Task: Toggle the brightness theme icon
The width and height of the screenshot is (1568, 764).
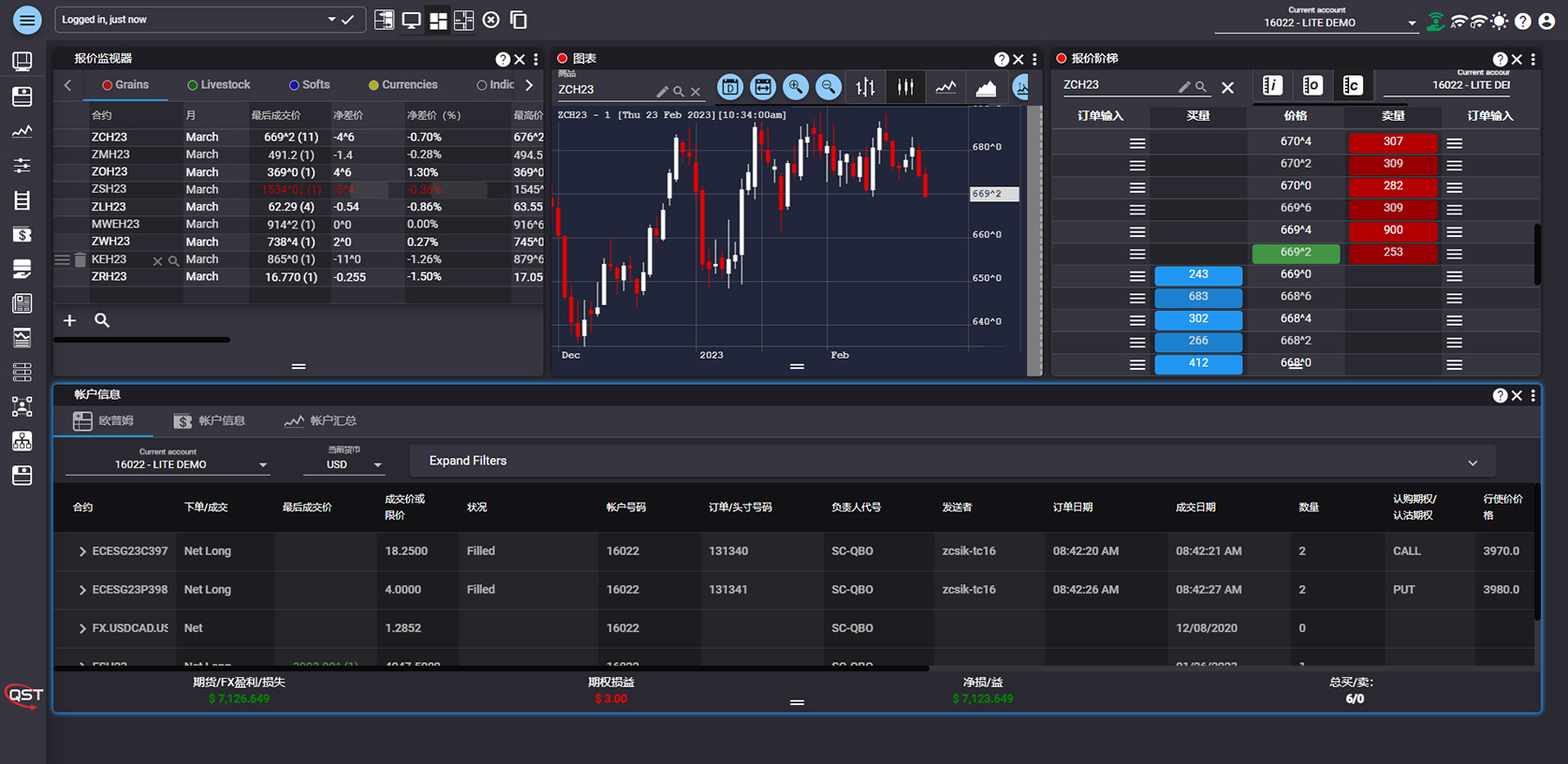Action: (1500, 21)
